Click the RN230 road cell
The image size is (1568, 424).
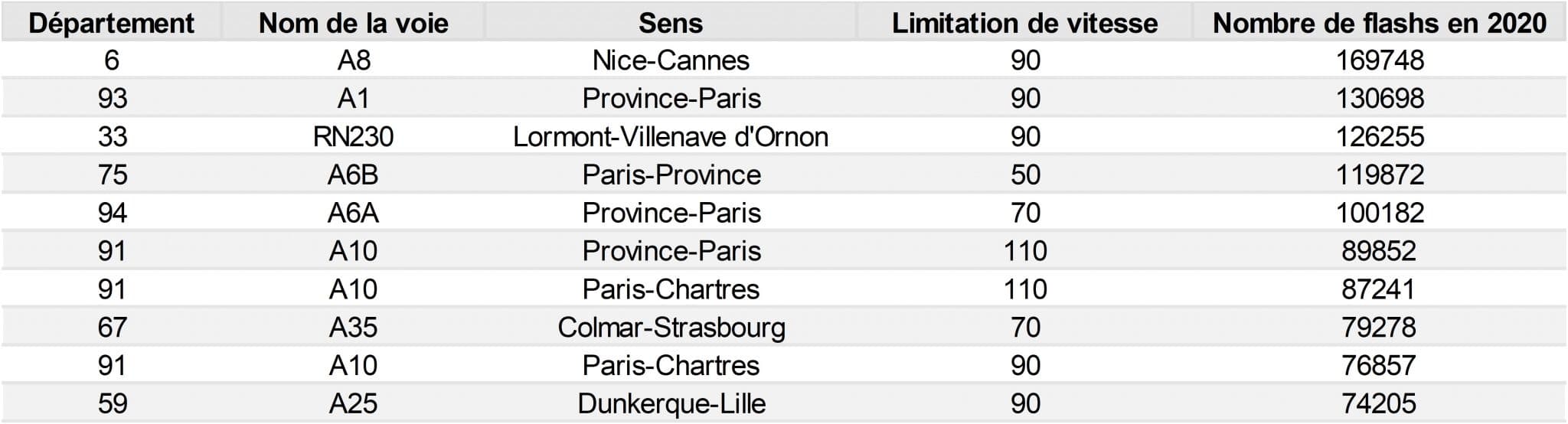[x=353, y=137]
